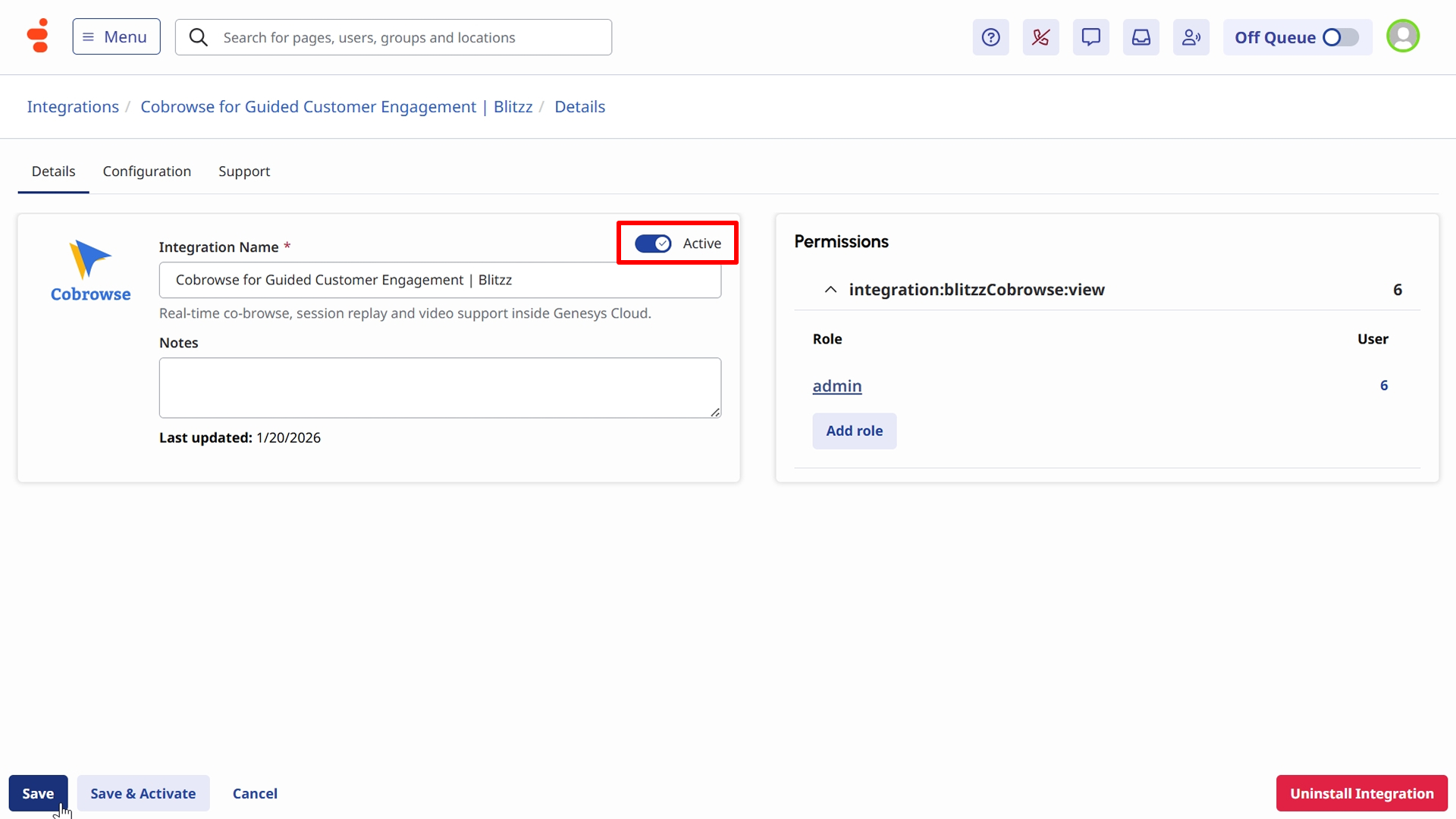
Task: Click the Genesys Cloud logo icon
Action: coord(37,36)
